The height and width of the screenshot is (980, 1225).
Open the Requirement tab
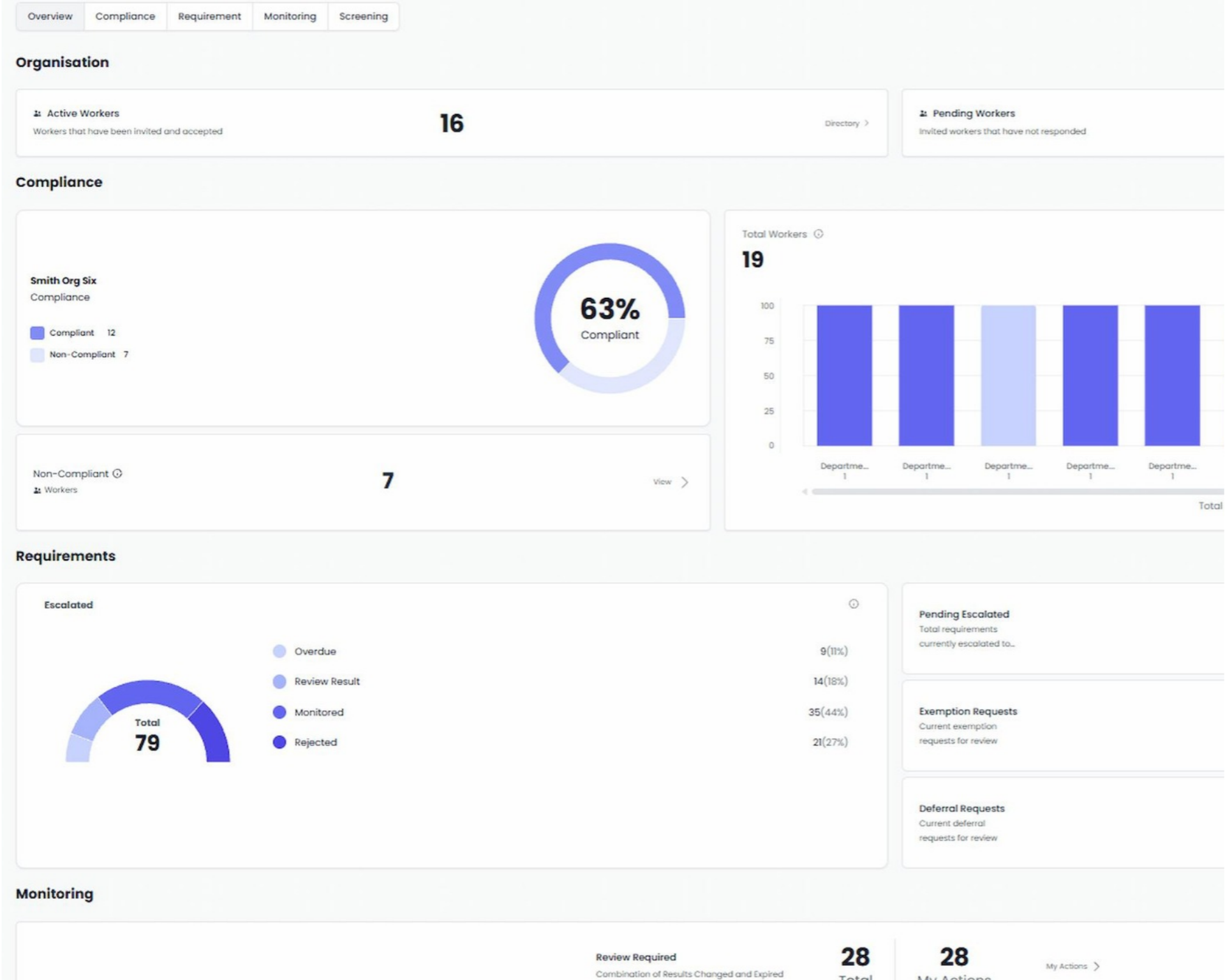(209, 16)
